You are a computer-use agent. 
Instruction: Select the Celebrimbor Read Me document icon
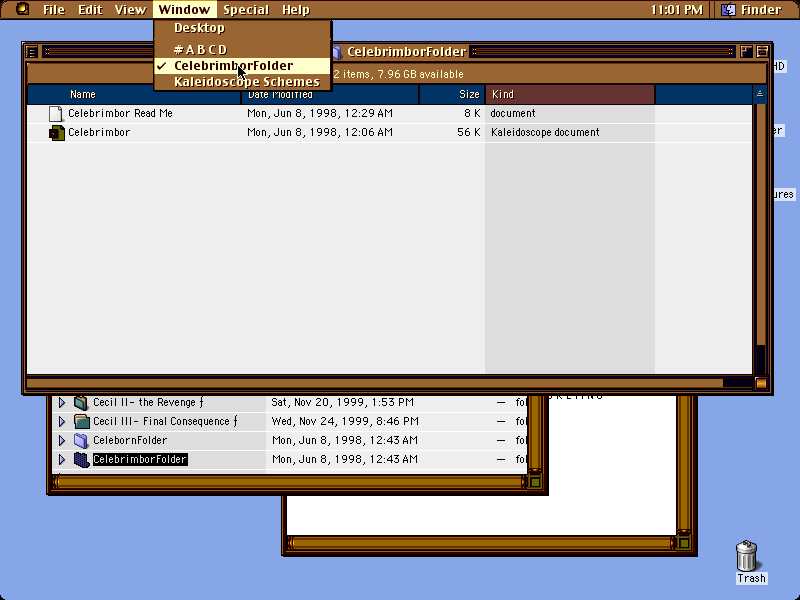point(55,114)
